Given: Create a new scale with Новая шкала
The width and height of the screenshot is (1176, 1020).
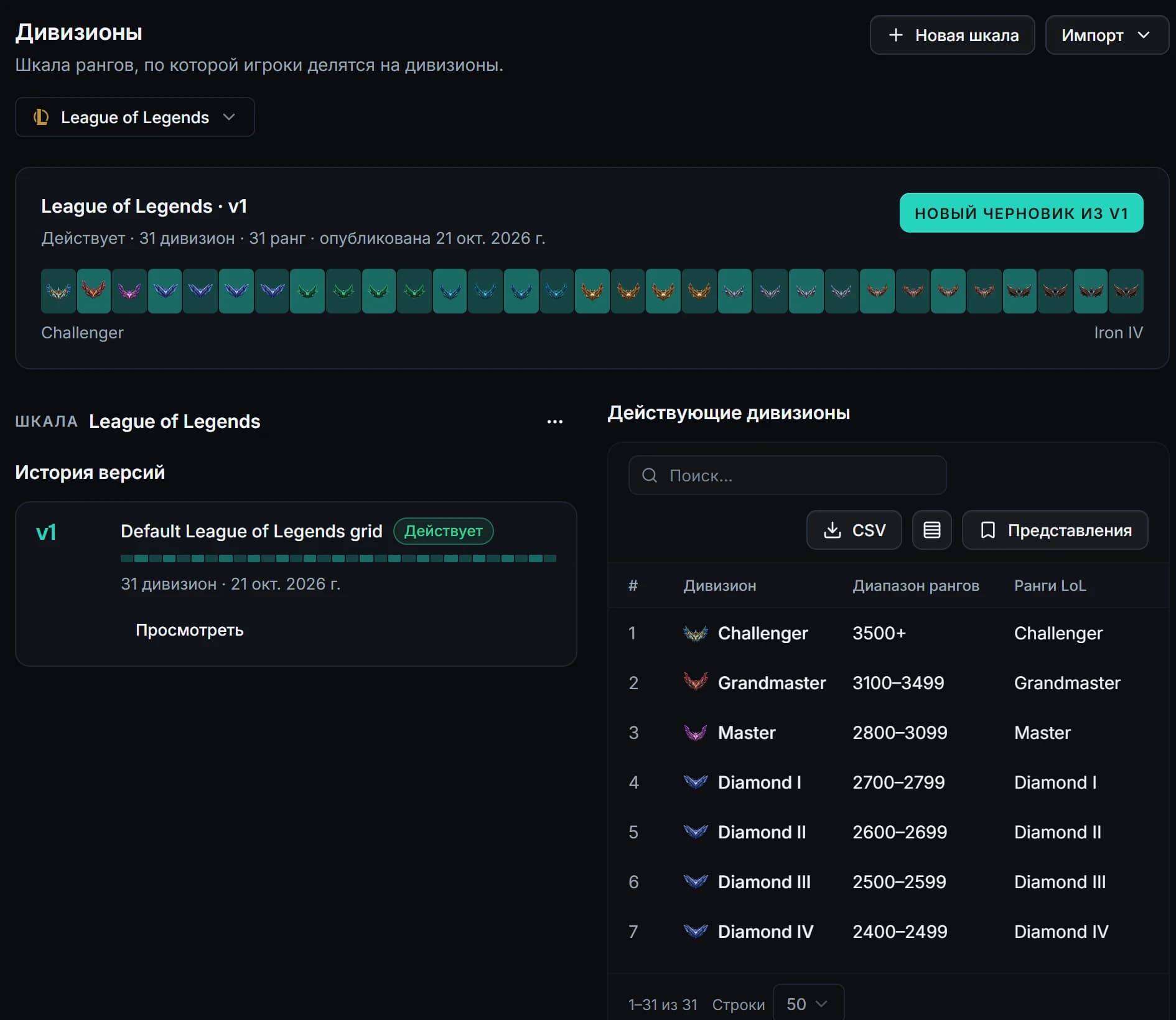Looking at the screenshot, I should point(952,35).
